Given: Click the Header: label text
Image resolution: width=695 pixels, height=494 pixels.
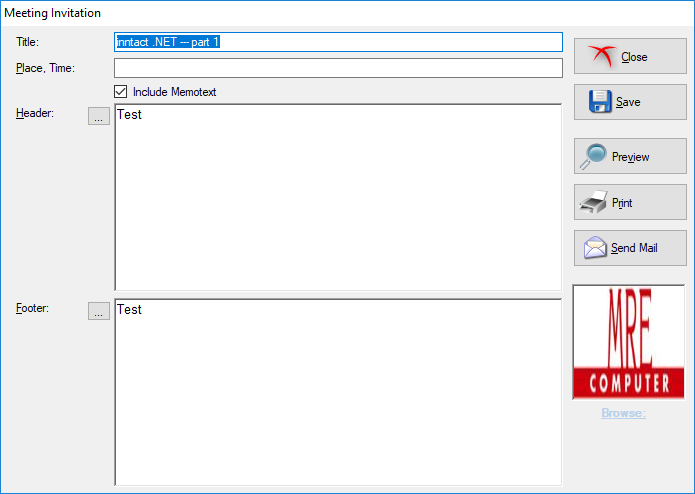Looking at the screenshot, I should (35, 113).
